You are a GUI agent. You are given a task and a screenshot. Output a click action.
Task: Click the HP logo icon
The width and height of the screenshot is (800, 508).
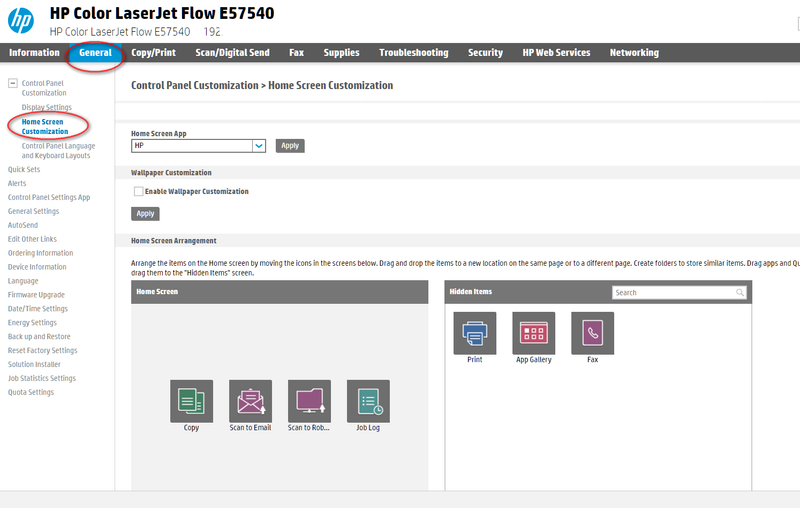coord(21,20)
